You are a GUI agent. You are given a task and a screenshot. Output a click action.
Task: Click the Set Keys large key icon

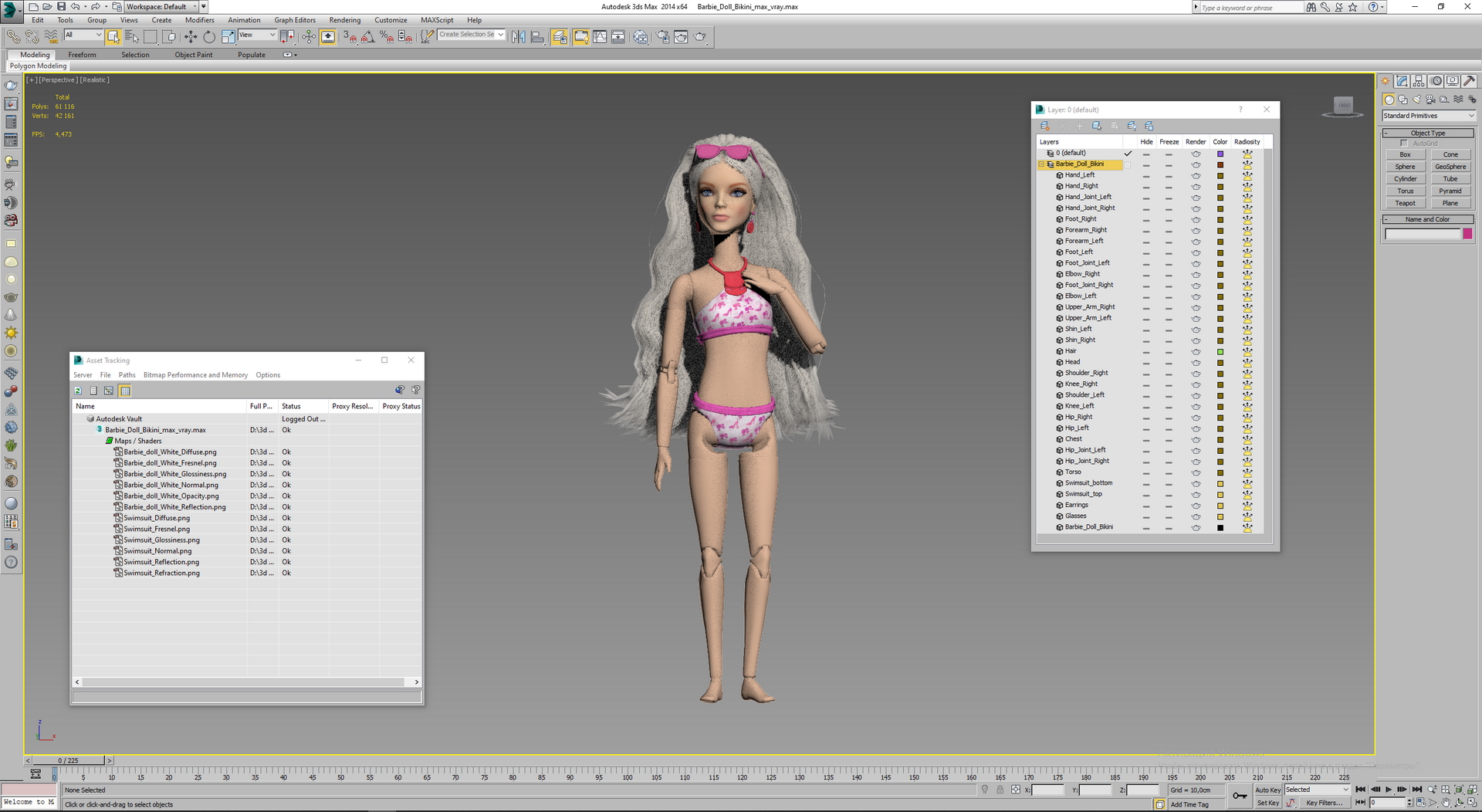click(x=1240, y=796)
